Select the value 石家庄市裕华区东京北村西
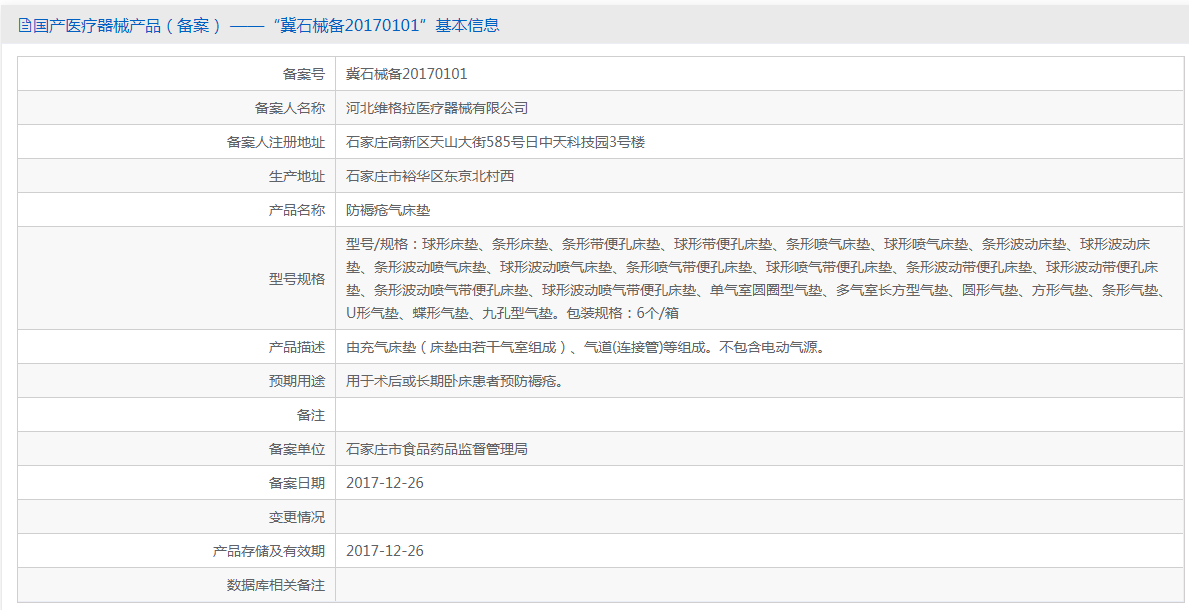The height and width of the screenshot is (610, 1189). [x=430, y=176]
